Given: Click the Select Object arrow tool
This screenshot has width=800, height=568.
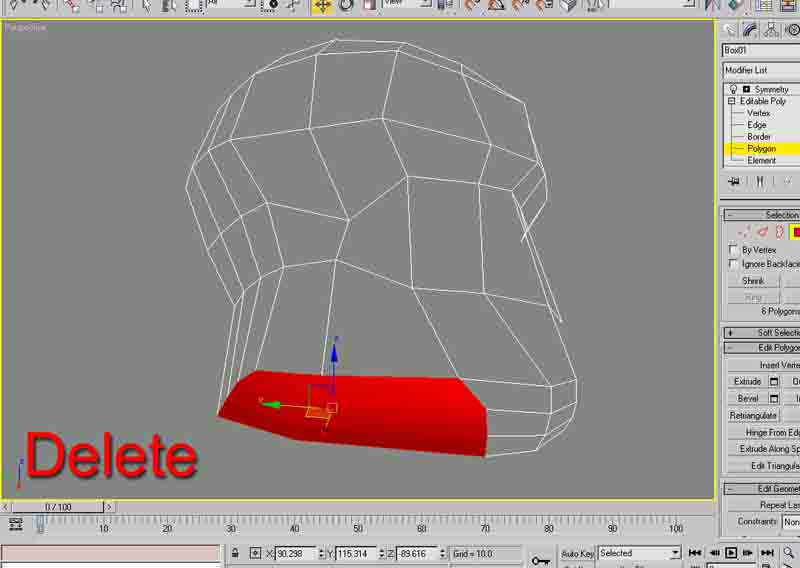Looking at the screenshot, I should pyautogui.click(x=147, y=6).
